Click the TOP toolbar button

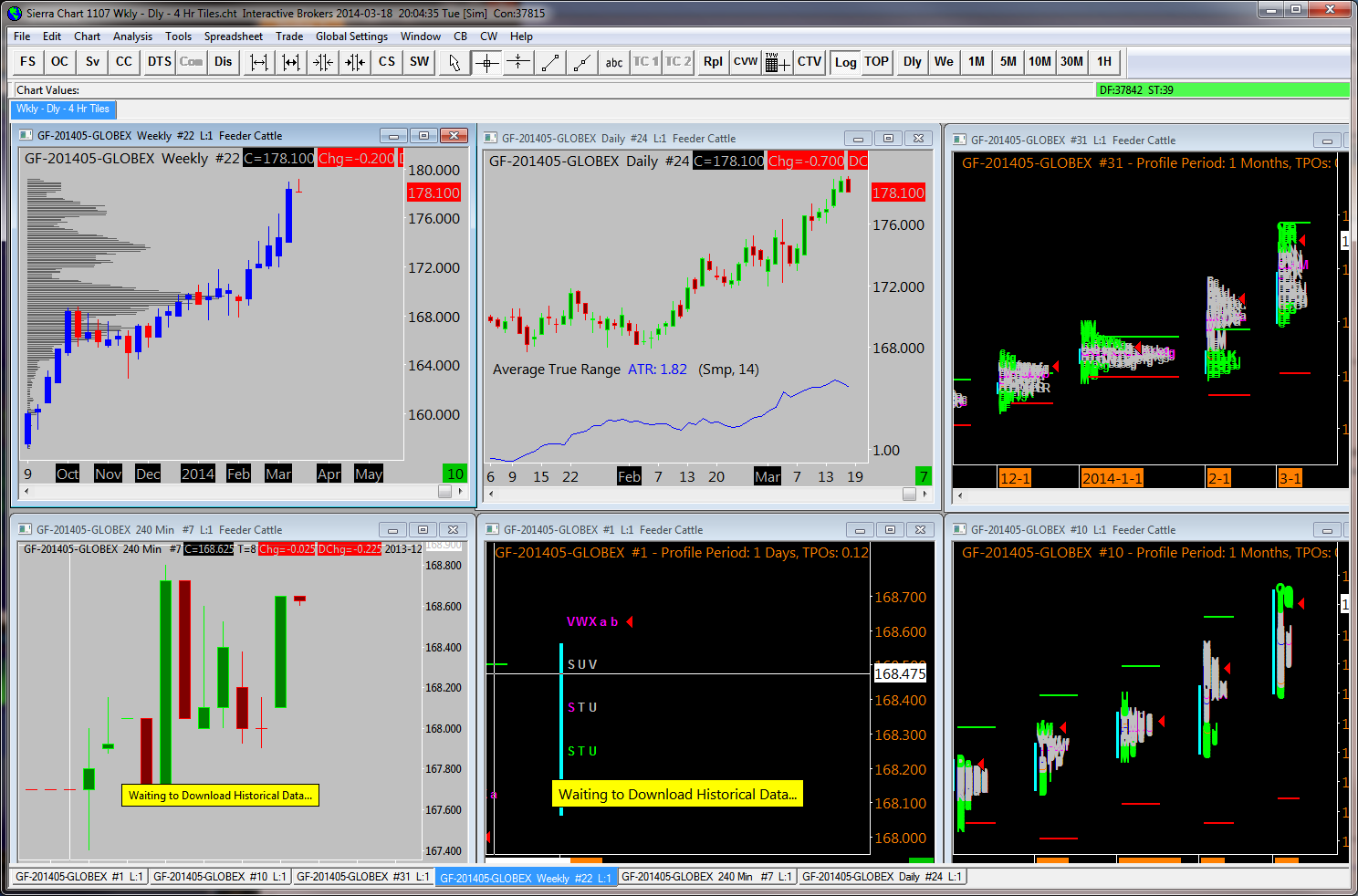pos(877,62)
